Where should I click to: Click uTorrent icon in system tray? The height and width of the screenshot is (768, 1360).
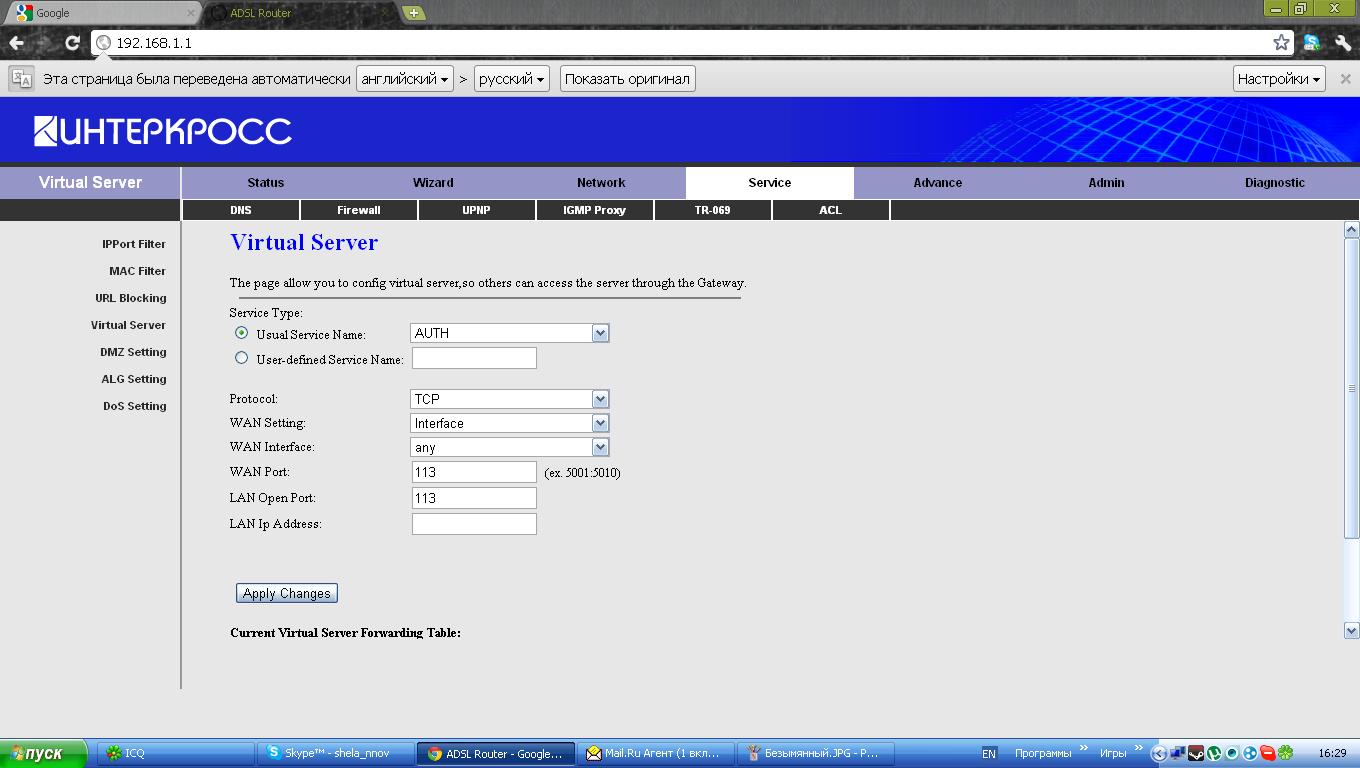pyautogui.click(x=1214, y=753)
